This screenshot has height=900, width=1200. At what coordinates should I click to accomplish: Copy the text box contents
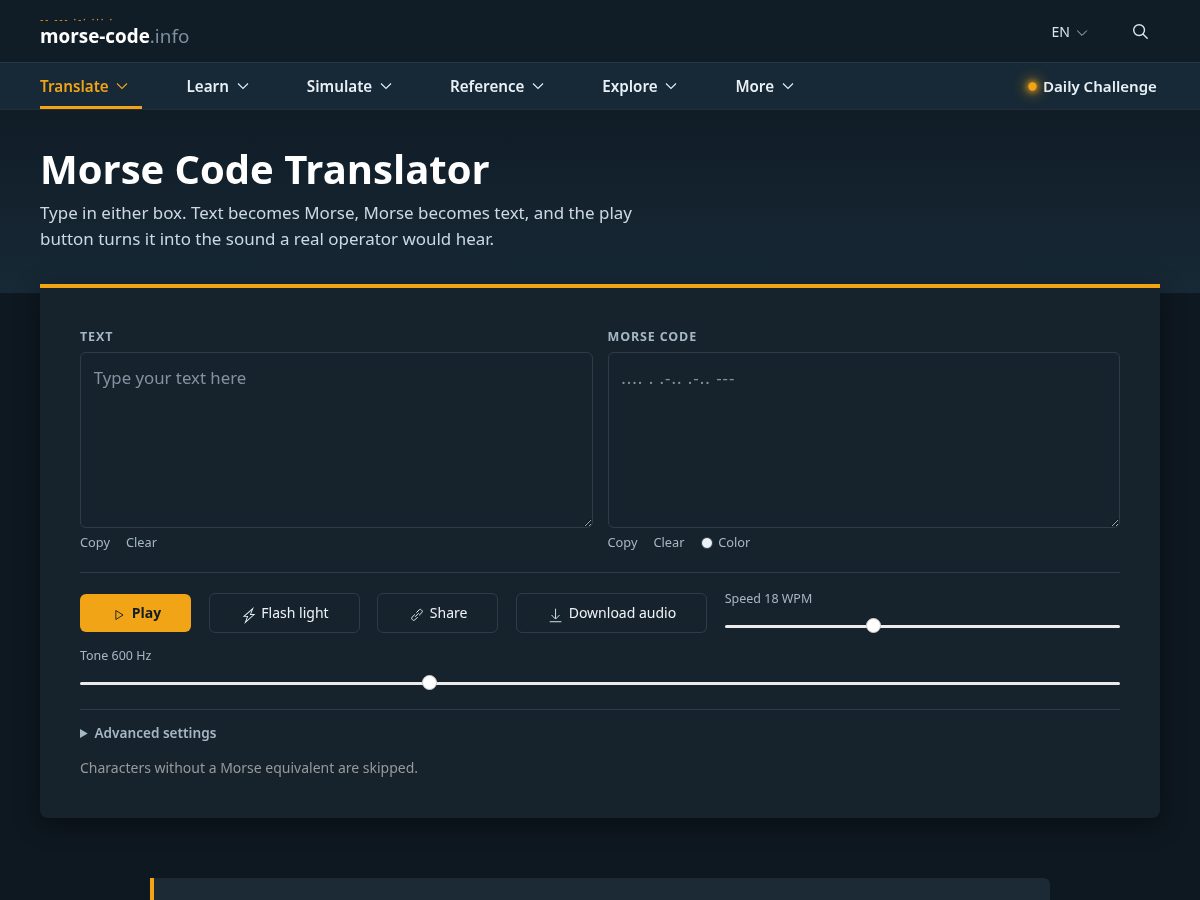tap(95, 542)
